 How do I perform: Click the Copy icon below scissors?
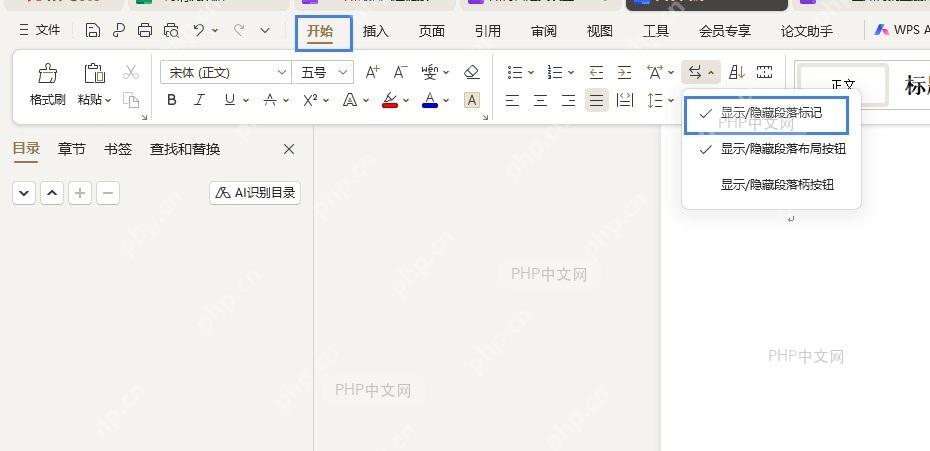tap(131, 100)
